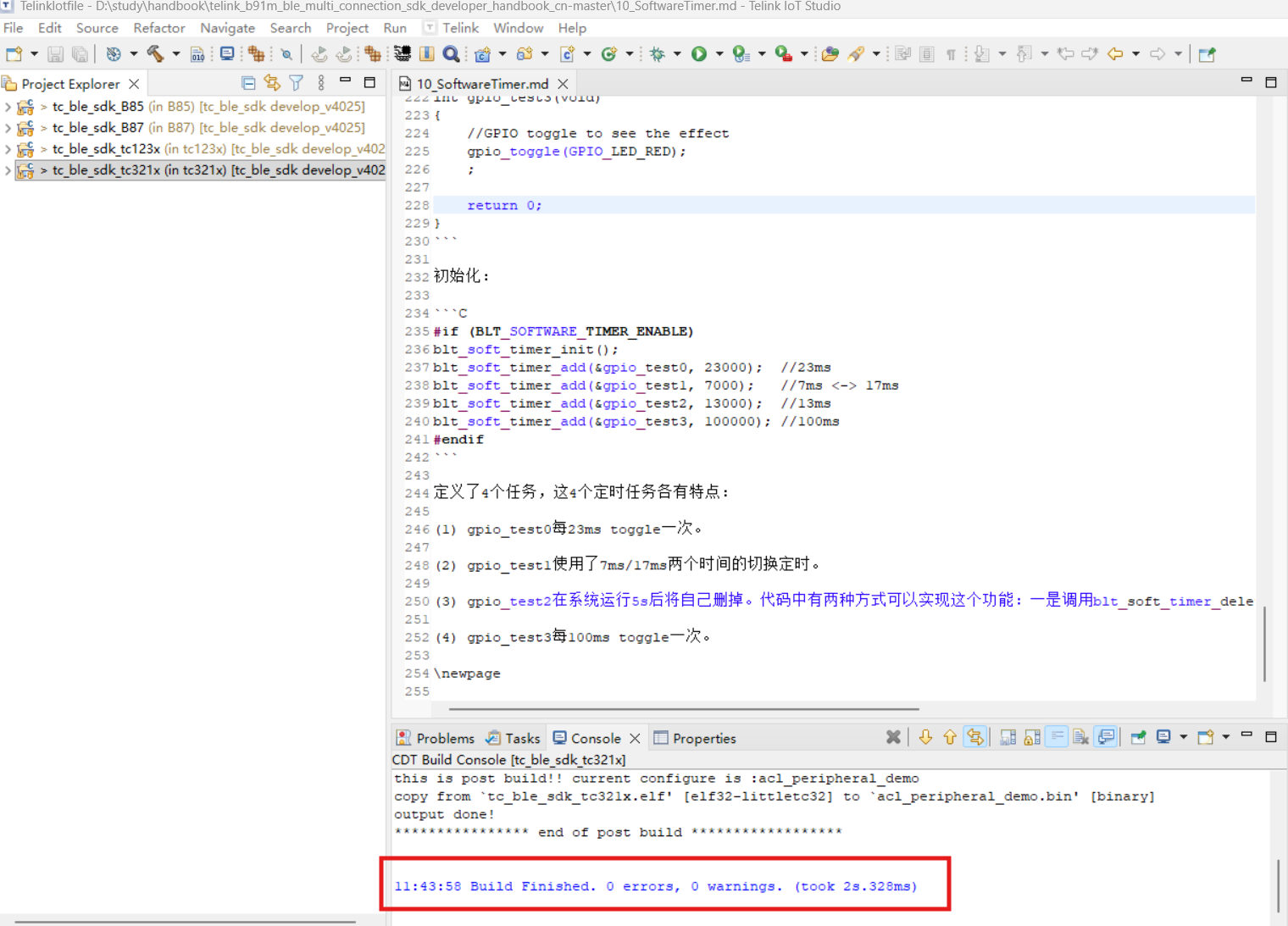
Task: Open the Navigate menu
Action: (x=227, y=28)
